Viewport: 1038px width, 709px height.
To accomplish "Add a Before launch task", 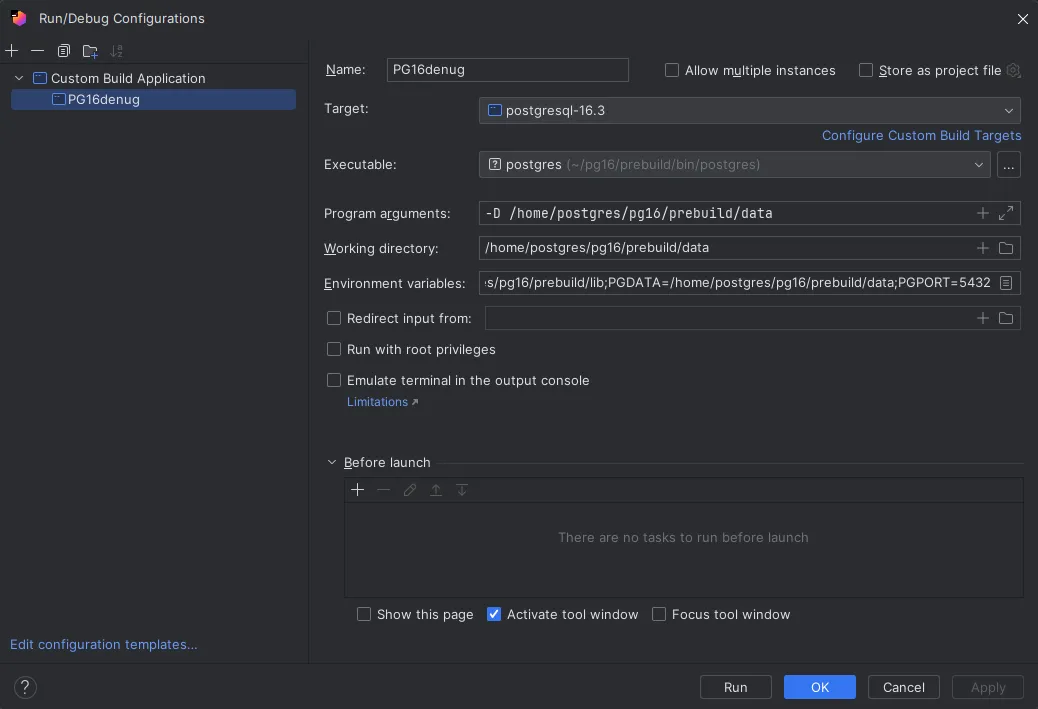I will coord(357,490).
